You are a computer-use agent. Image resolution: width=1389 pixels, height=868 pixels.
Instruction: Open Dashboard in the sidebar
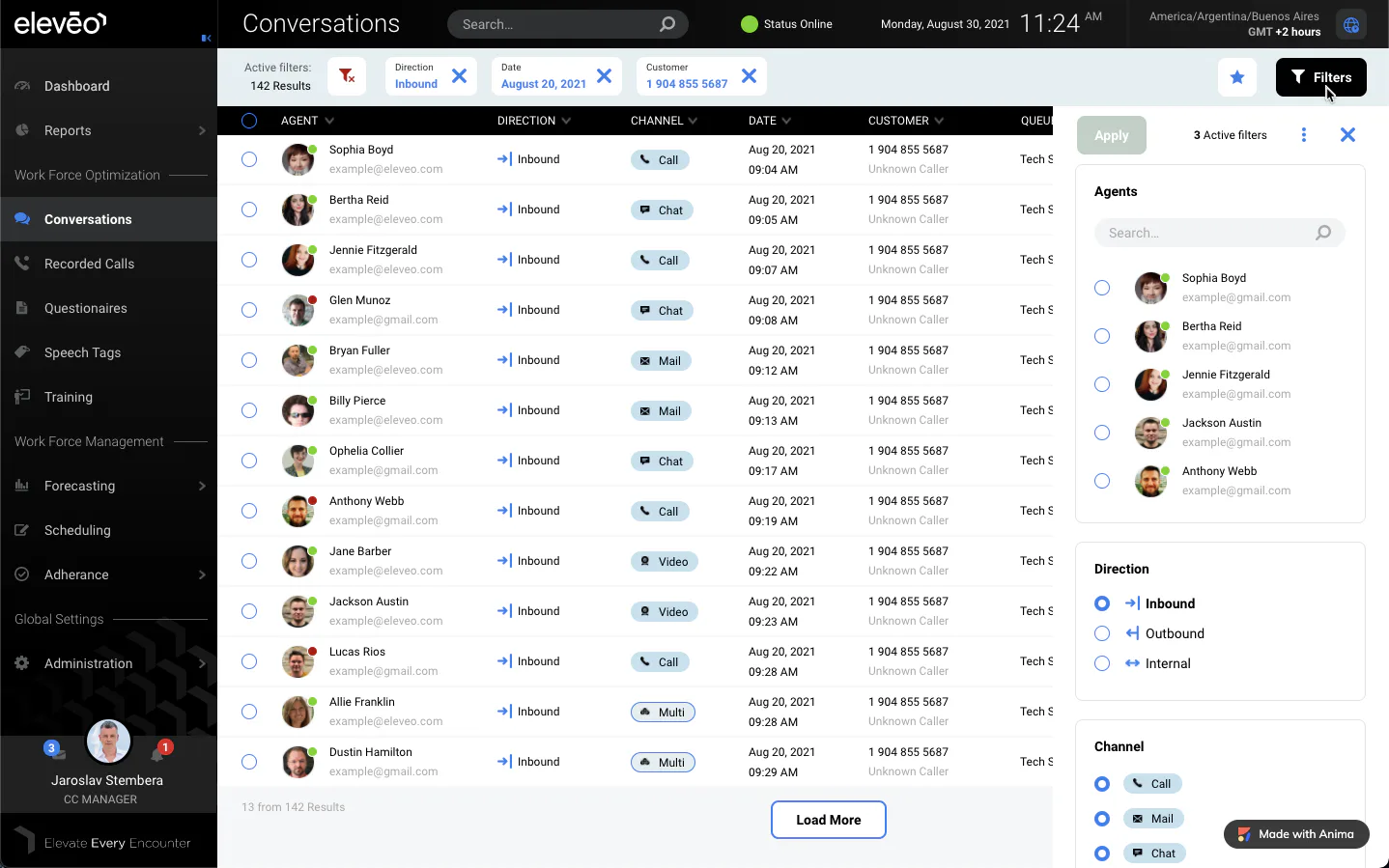108,86
